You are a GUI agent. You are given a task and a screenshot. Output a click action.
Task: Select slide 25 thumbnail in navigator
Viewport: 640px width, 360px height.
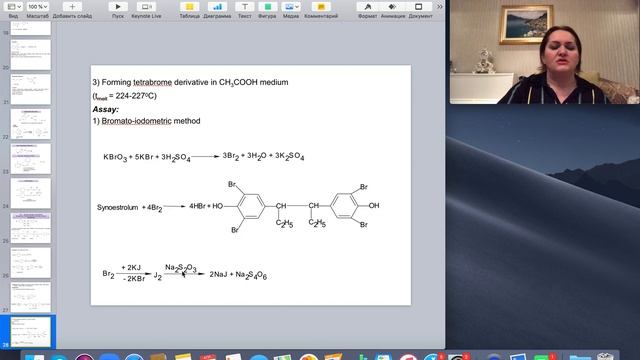point(31,228)
